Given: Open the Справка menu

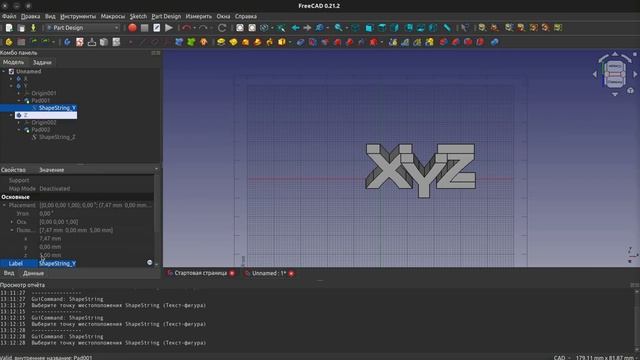Looking at the screenshot, I should 245,16.
